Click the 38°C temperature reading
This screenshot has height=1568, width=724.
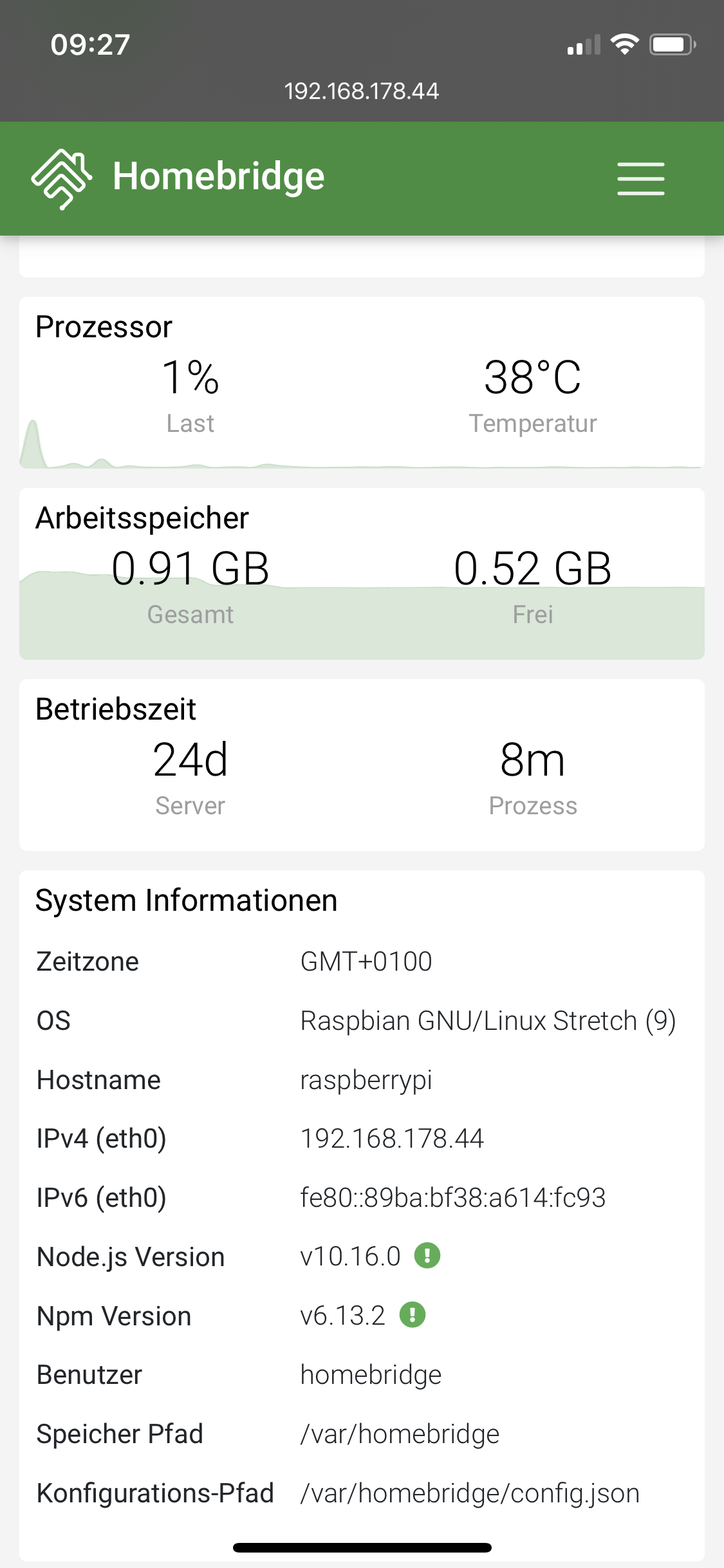click(533, 377)
